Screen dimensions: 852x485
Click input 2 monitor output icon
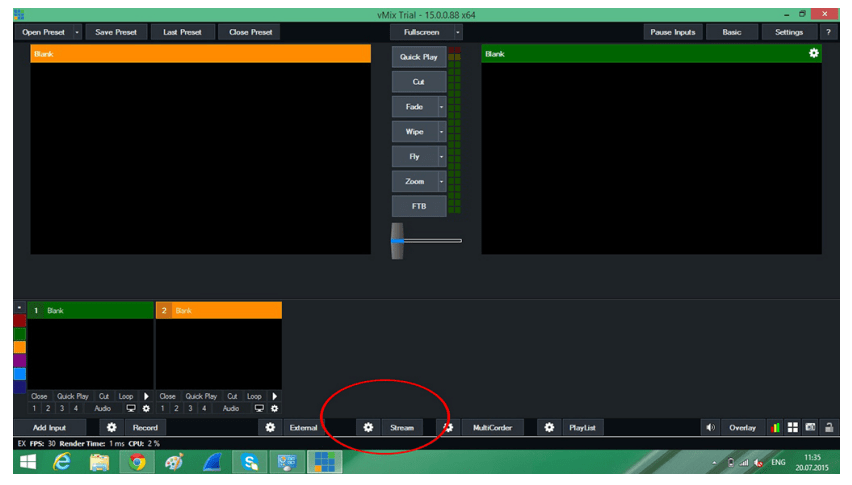259,408
